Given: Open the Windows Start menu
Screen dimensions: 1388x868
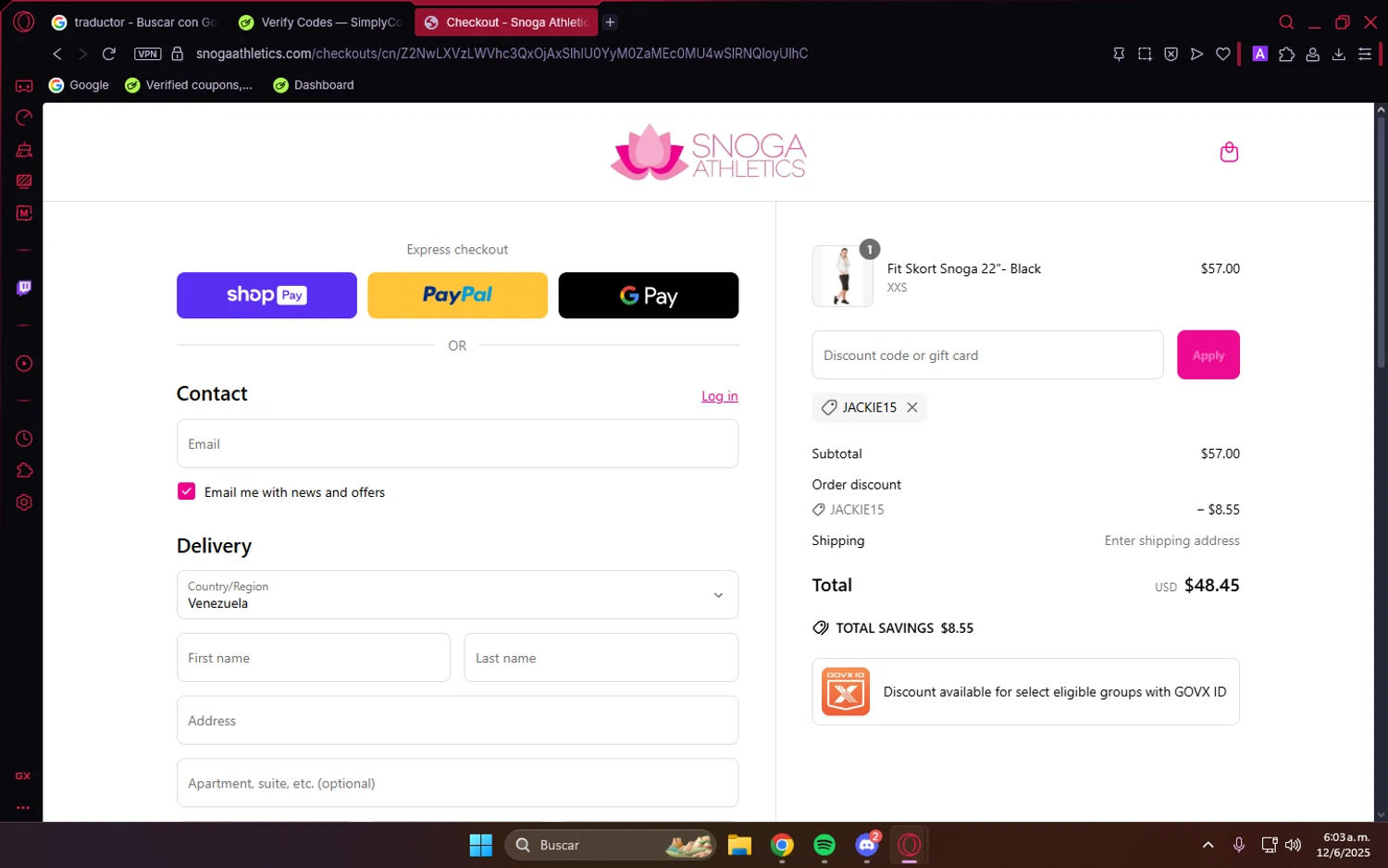Looking at the screenshot, I should (481, 845).
